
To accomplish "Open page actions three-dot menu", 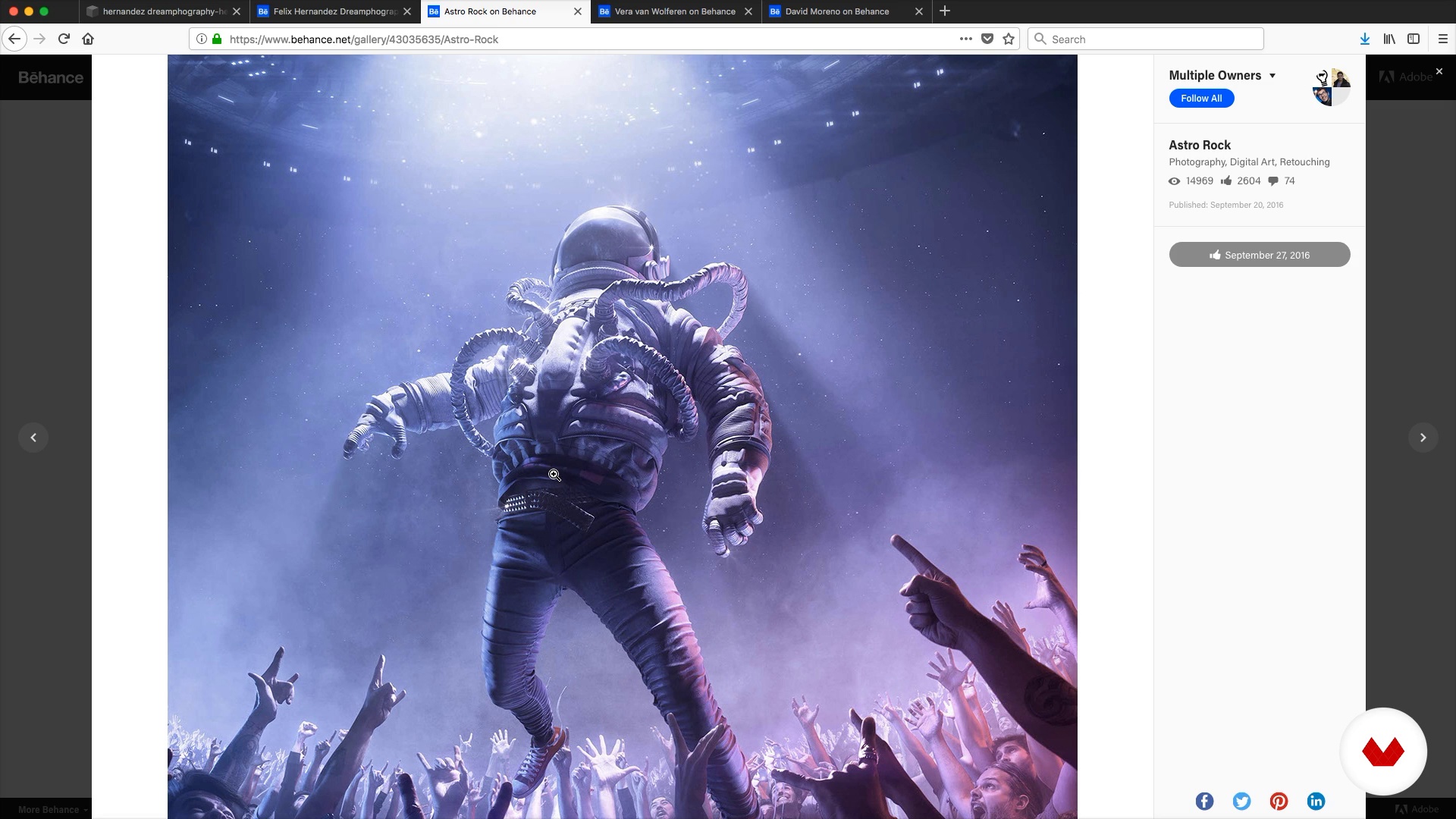I will pos(965,39).
